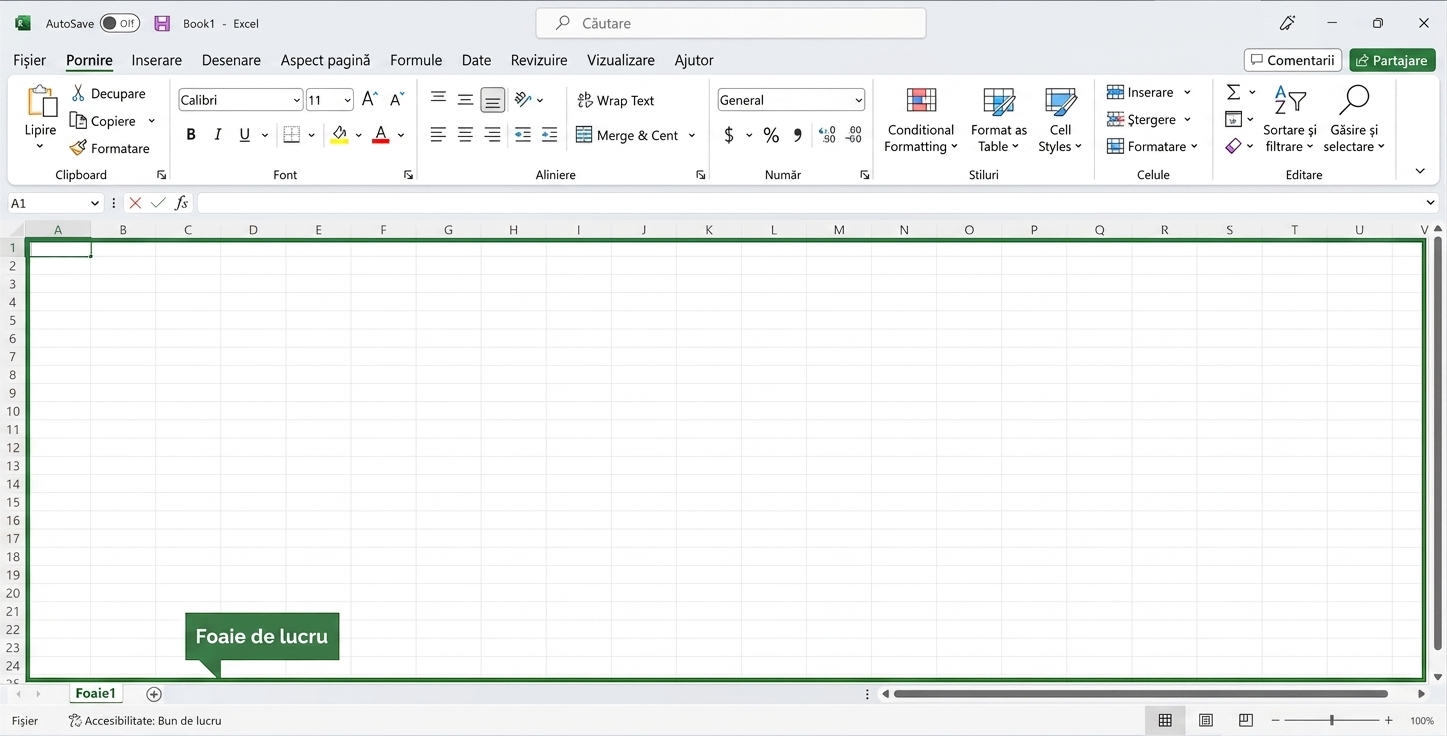Screen dimensions: 1447x736
Task: Open the font name Calibri combo box
Action: [x=240, y=100]
